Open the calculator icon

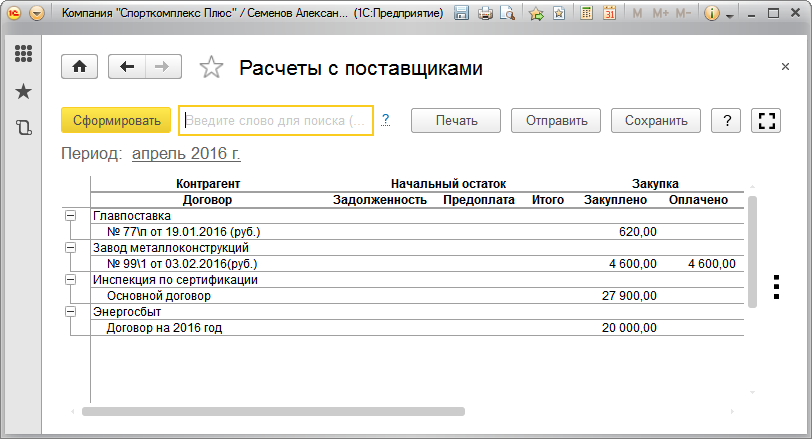pos(586,13)
